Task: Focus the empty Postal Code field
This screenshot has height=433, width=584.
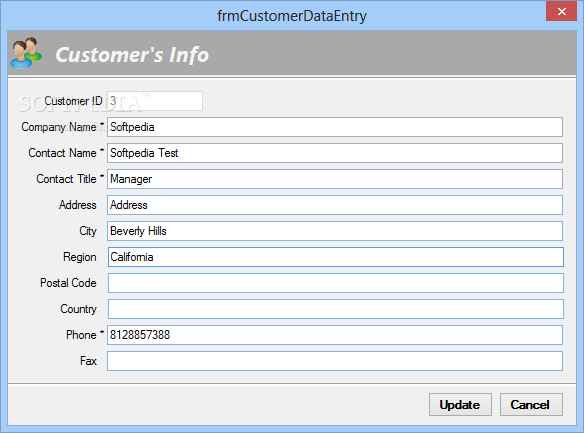Action: tap(336, 283)
